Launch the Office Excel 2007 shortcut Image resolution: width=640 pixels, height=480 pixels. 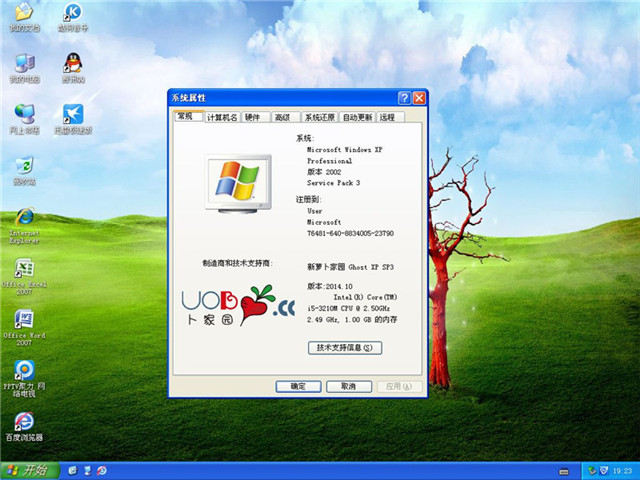[24, 277]
